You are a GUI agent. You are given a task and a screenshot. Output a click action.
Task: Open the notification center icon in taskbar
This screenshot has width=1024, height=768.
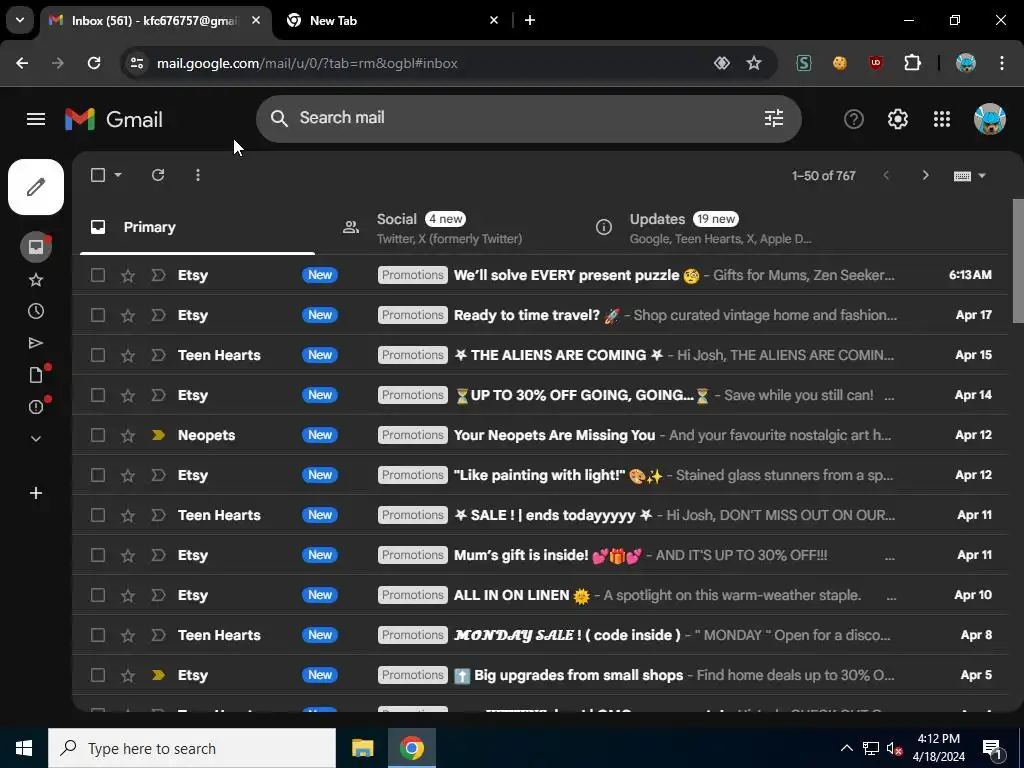(992, 748)
